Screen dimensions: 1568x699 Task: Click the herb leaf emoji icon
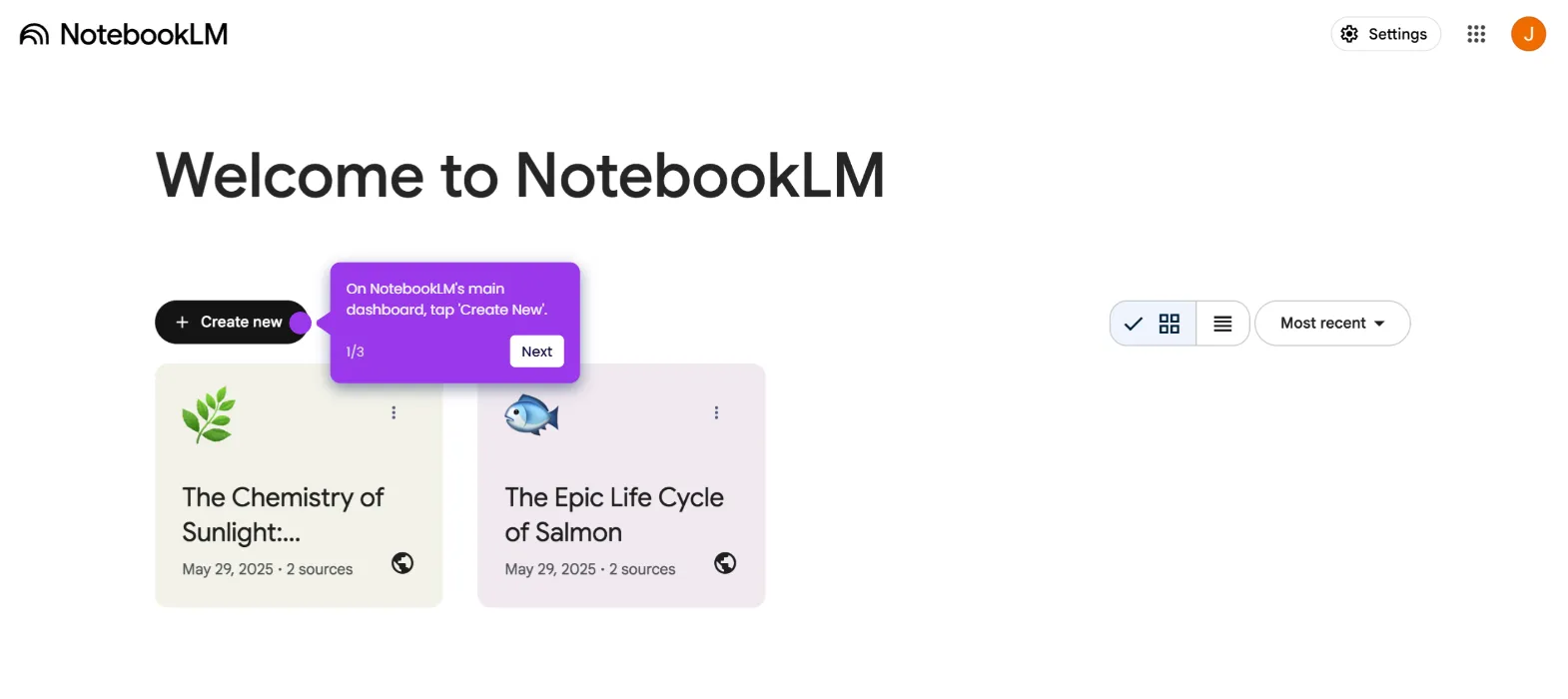(209, 414)
